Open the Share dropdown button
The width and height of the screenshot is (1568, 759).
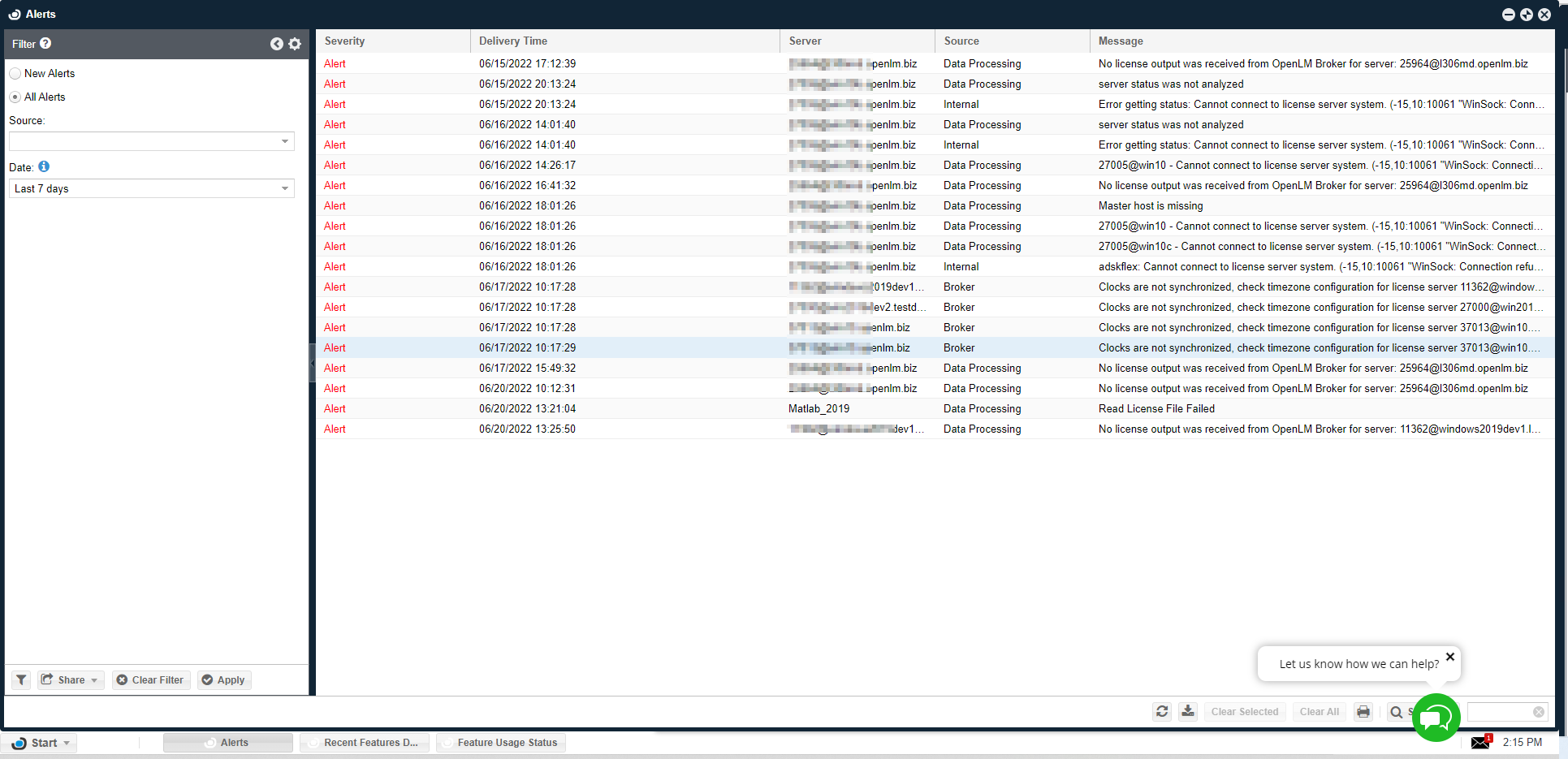coord(71,680)
